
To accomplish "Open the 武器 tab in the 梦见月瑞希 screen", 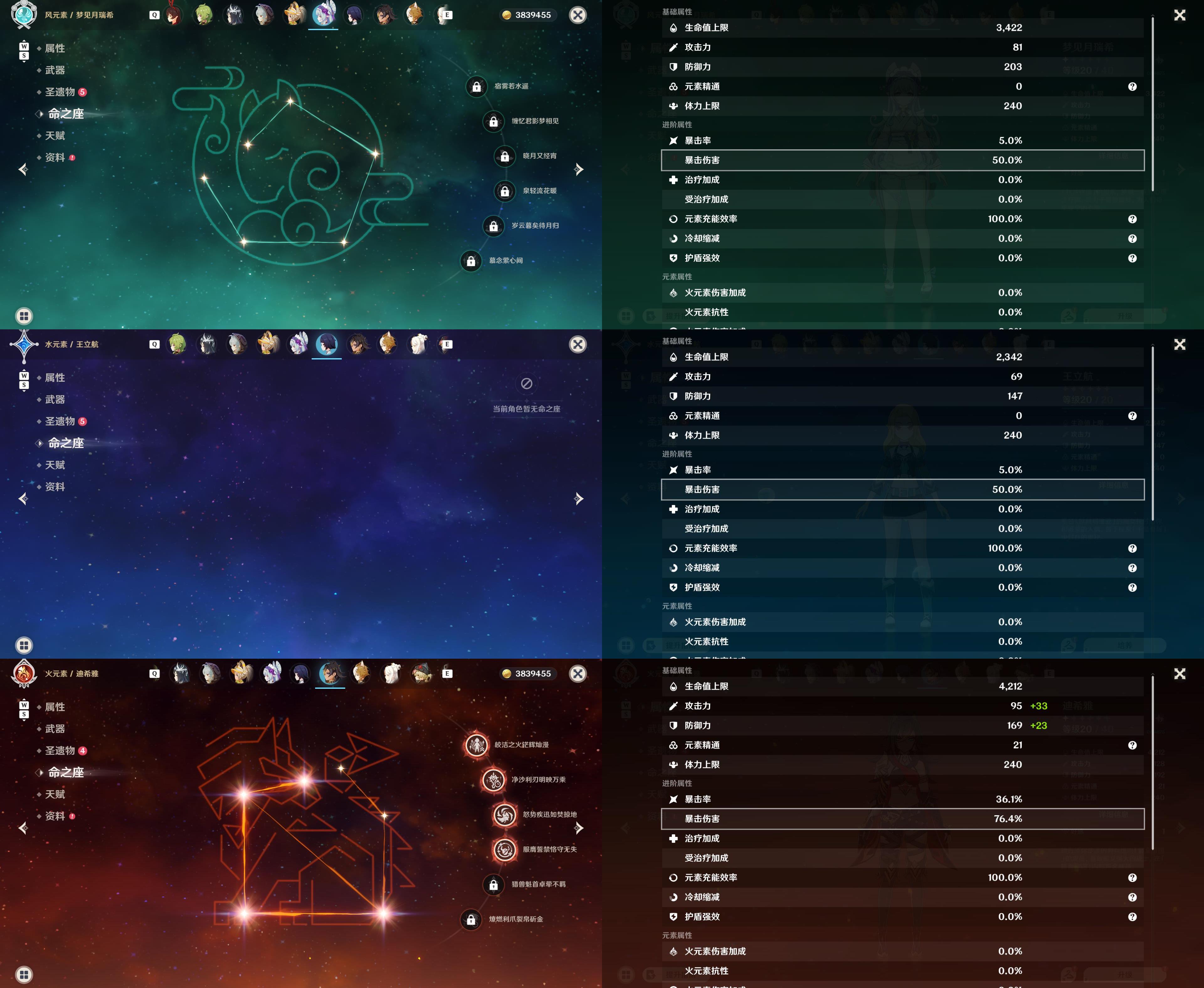I will [x=55, y=70].
